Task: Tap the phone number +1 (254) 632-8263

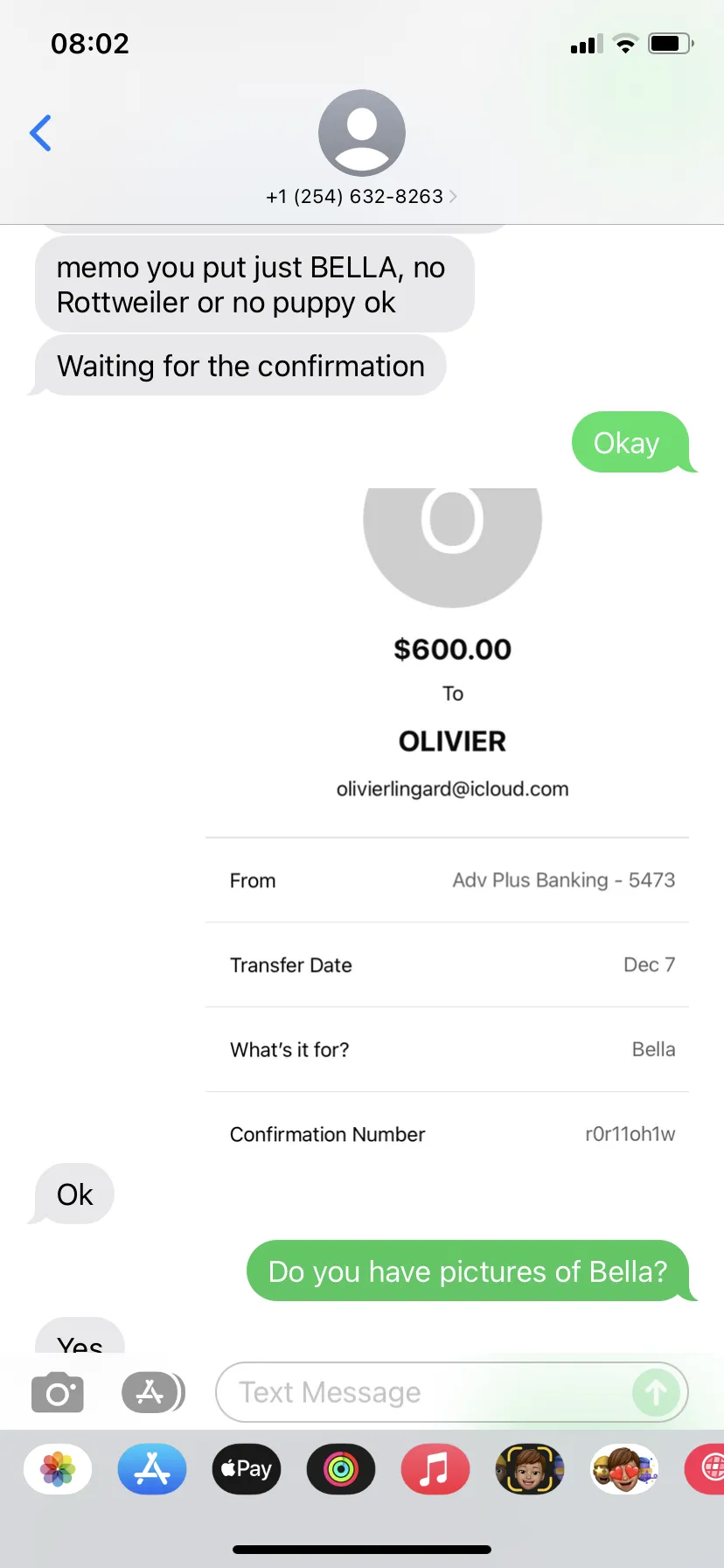Action: [x=355, y=197]
